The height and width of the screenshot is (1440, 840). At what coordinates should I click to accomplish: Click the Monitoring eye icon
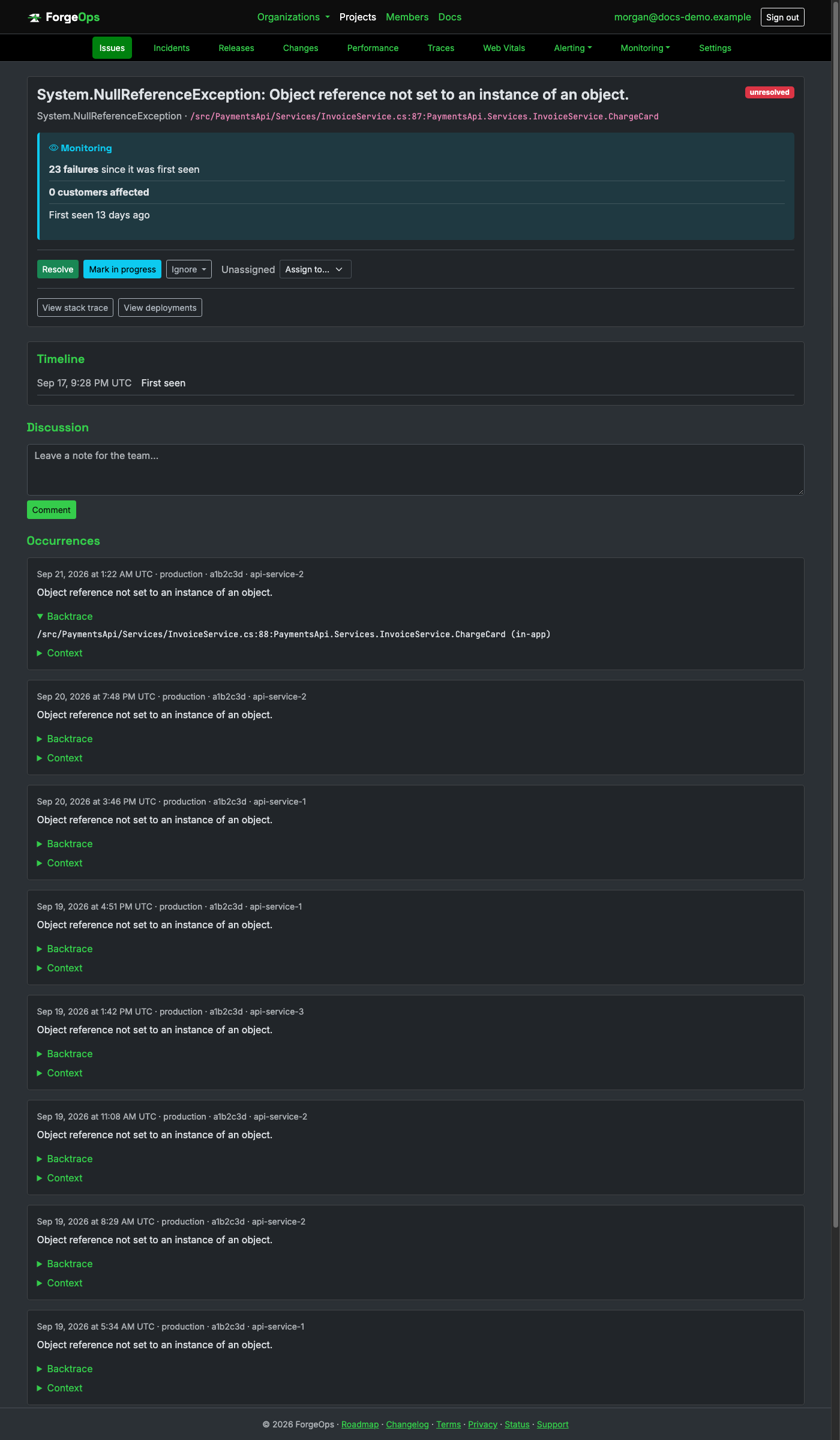pyautogui.click(x=53, y=148)
